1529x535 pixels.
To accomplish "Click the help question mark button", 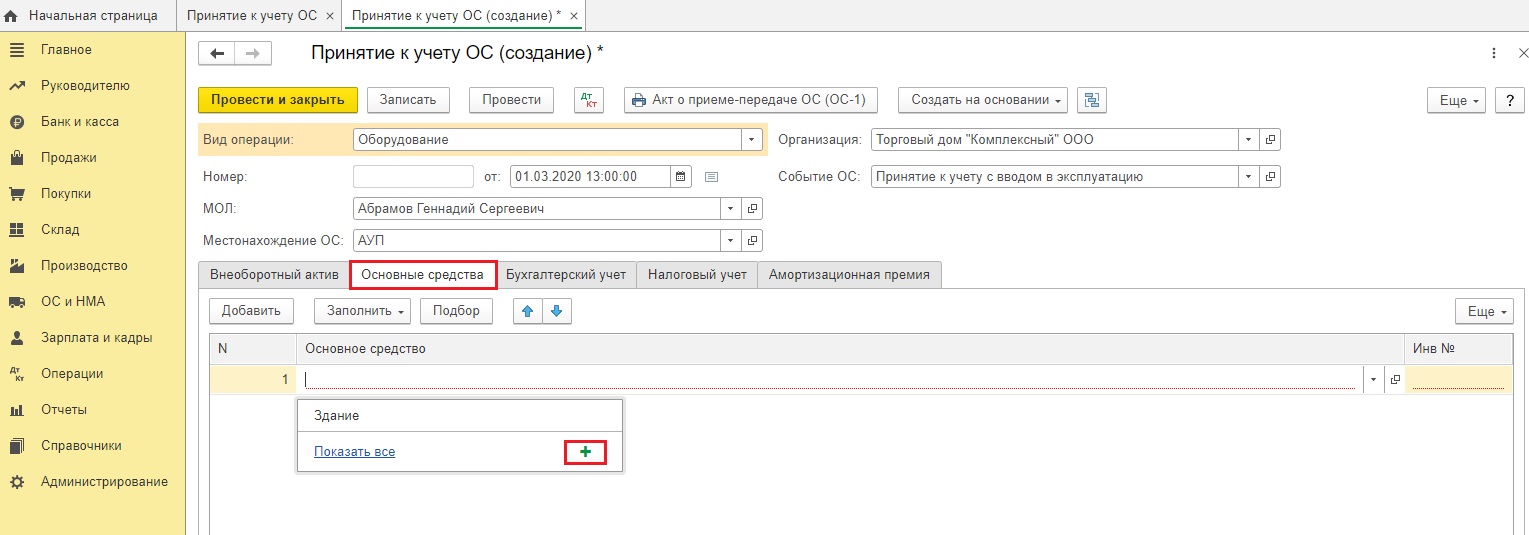I will click(x=1508, y=100).
